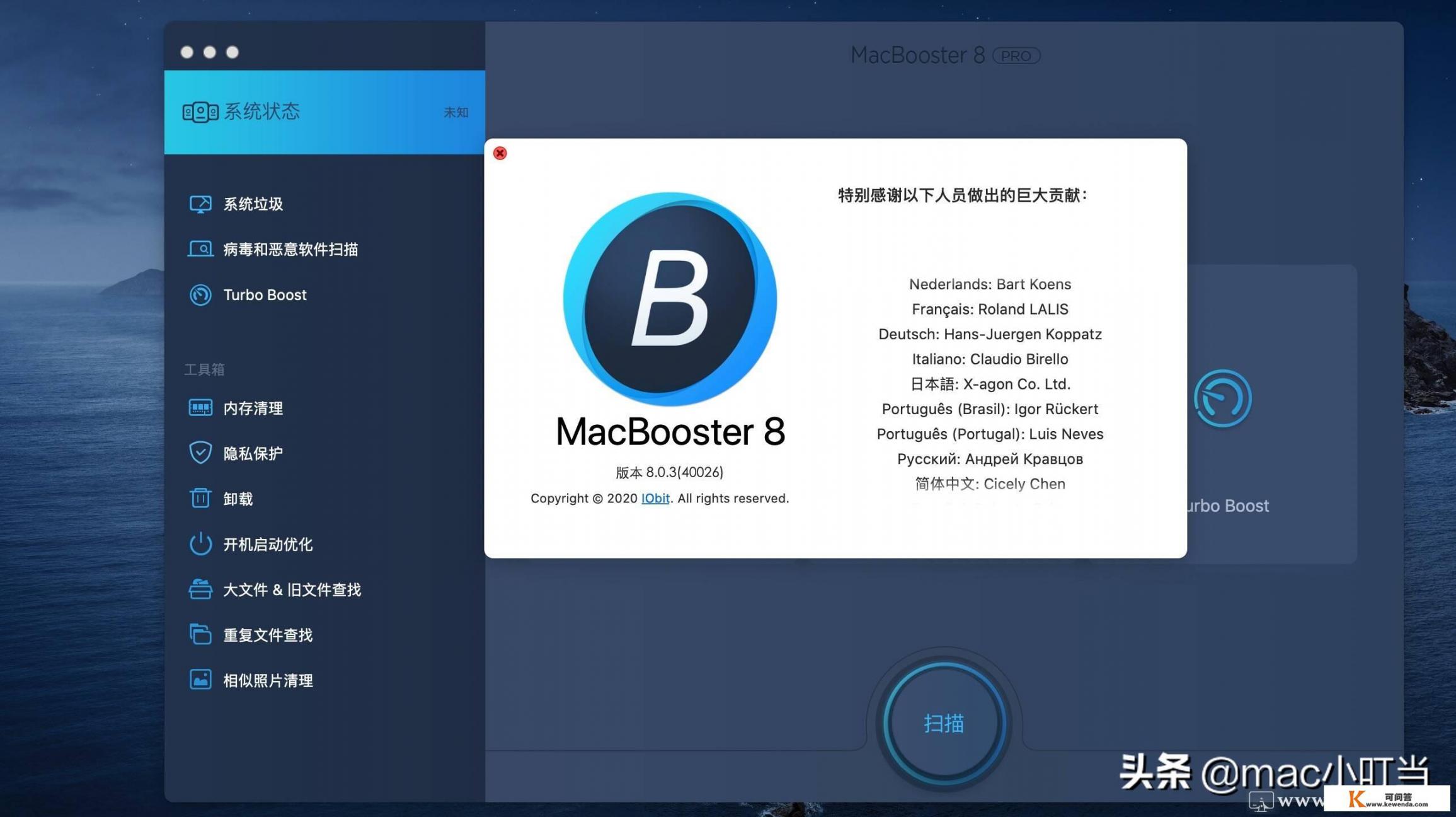Click the PRO badge beside MacBooster 8
The image size is (1456, 817).
[1016, 56]
